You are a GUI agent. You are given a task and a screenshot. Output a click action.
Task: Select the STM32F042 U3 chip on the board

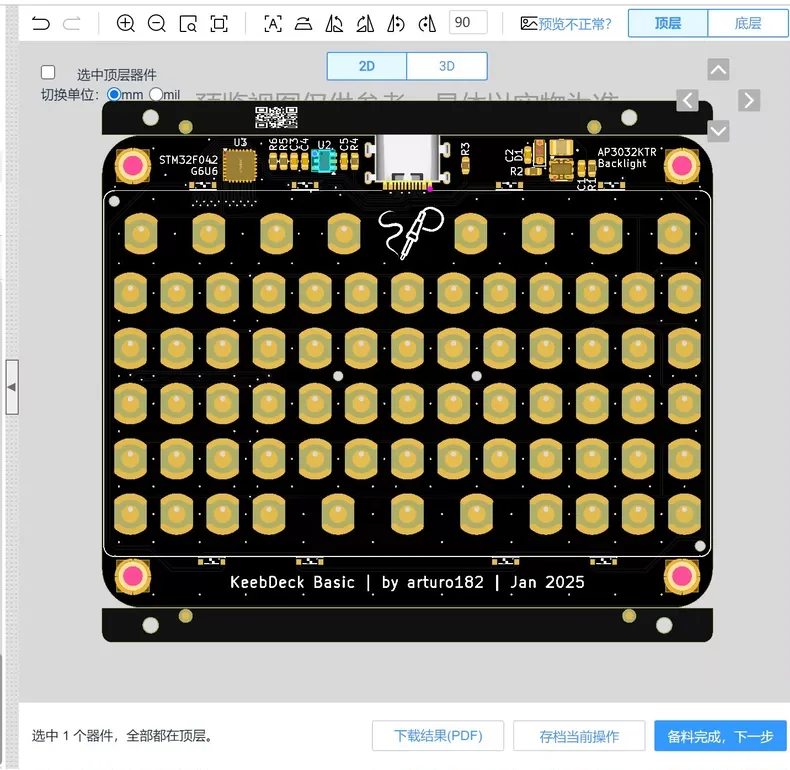pyautogui.click(x=240, y=165)
